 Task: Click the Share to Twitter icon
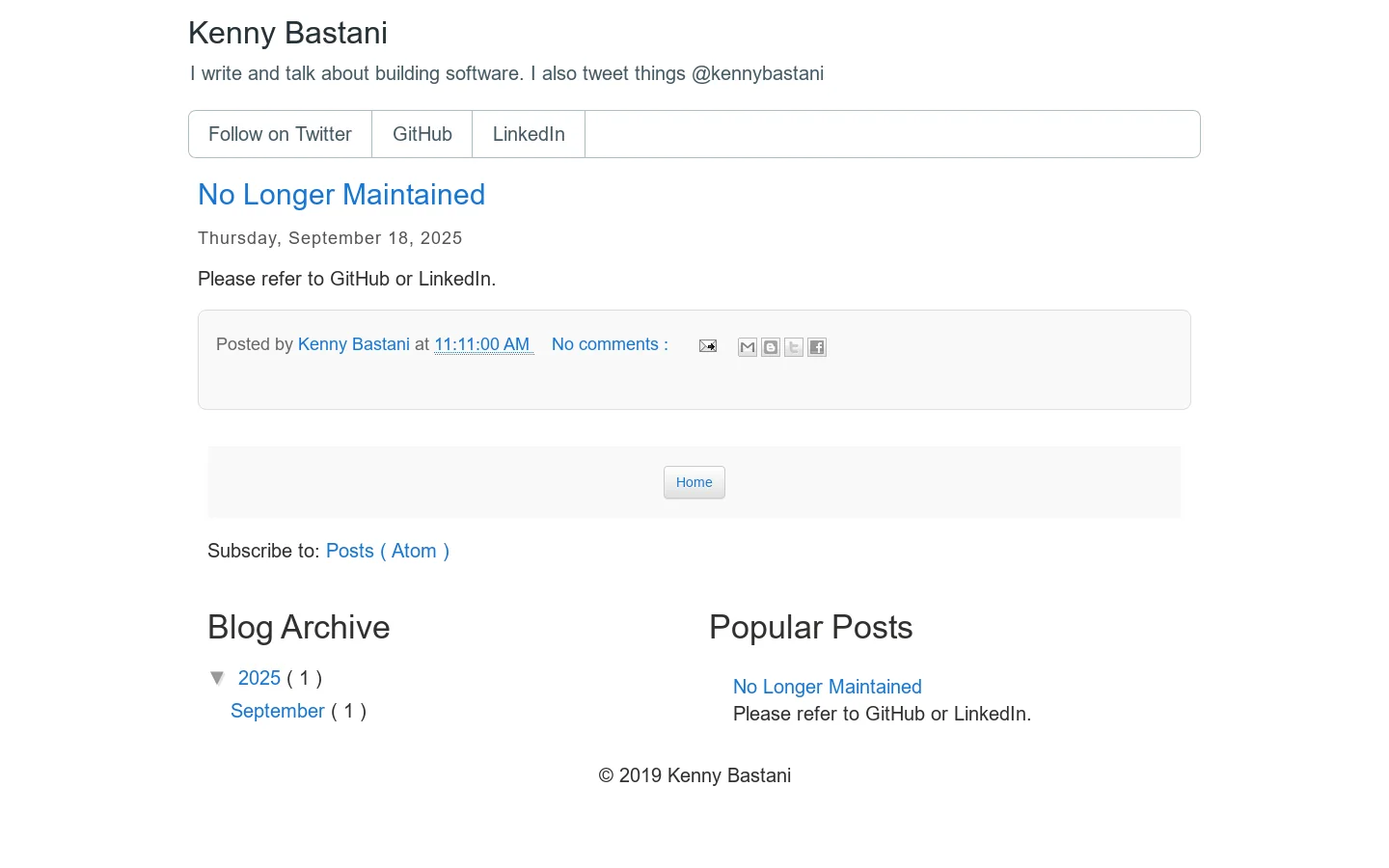pos(794,347)
